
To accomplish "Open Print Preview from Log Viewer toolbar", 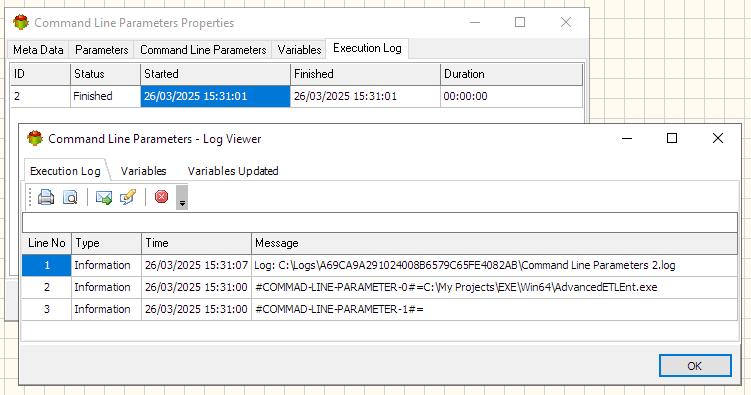I will tap(70, 197).
